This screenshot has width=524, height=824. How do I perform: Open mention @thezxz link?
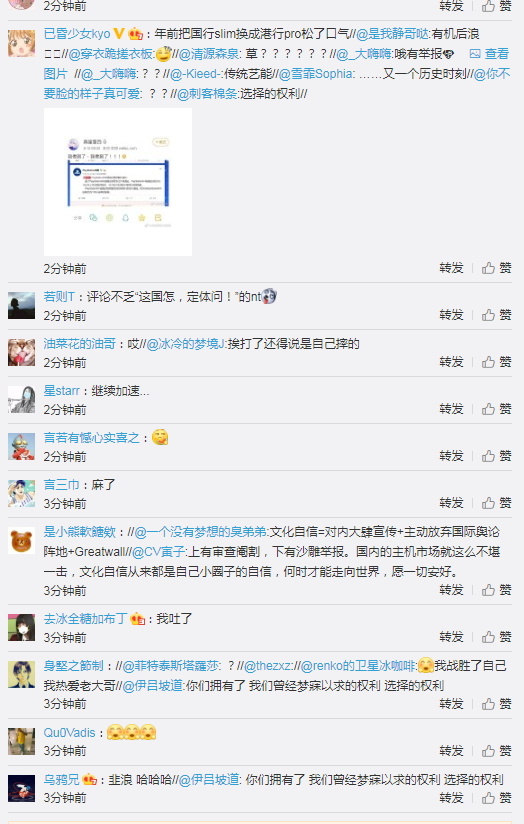[267, 666]
